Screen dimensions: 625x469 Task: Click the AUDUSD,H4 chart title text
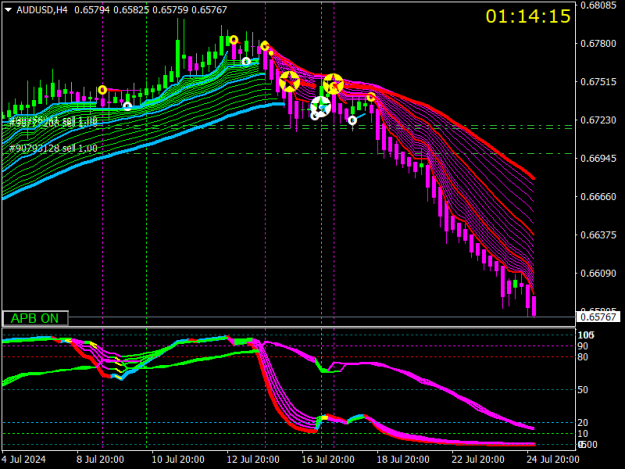click(42, 10)
